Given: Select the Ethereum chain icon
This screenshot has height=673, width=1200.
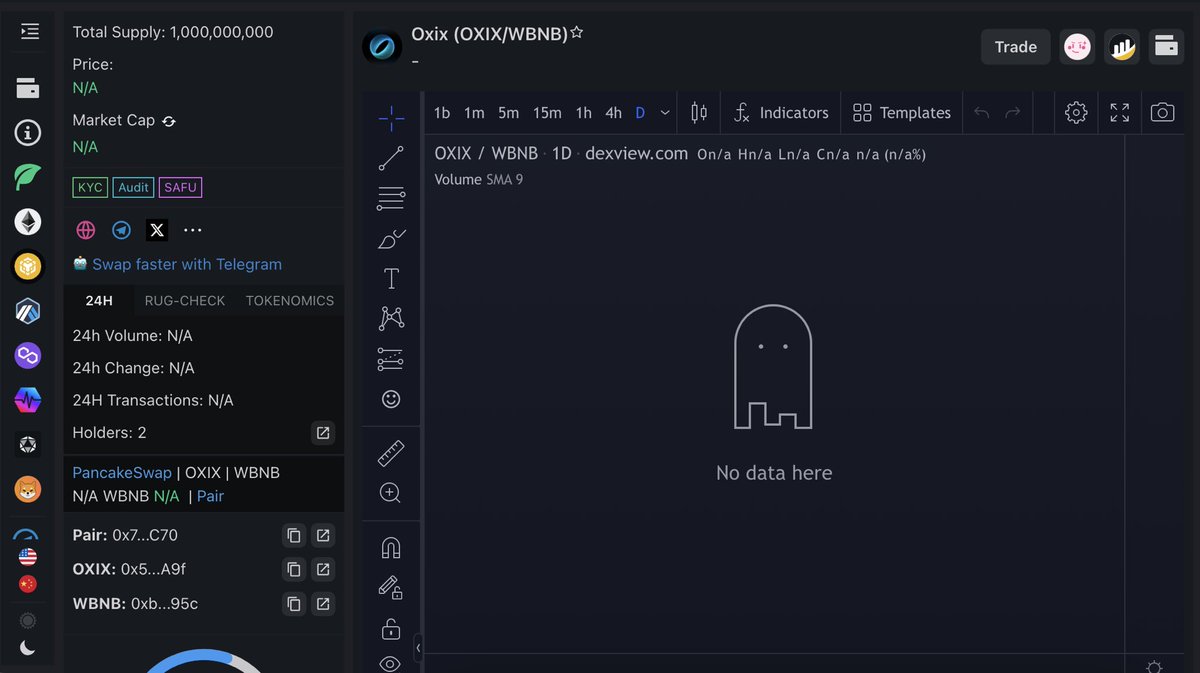Looking at the screenshot, I should point(28,222).
